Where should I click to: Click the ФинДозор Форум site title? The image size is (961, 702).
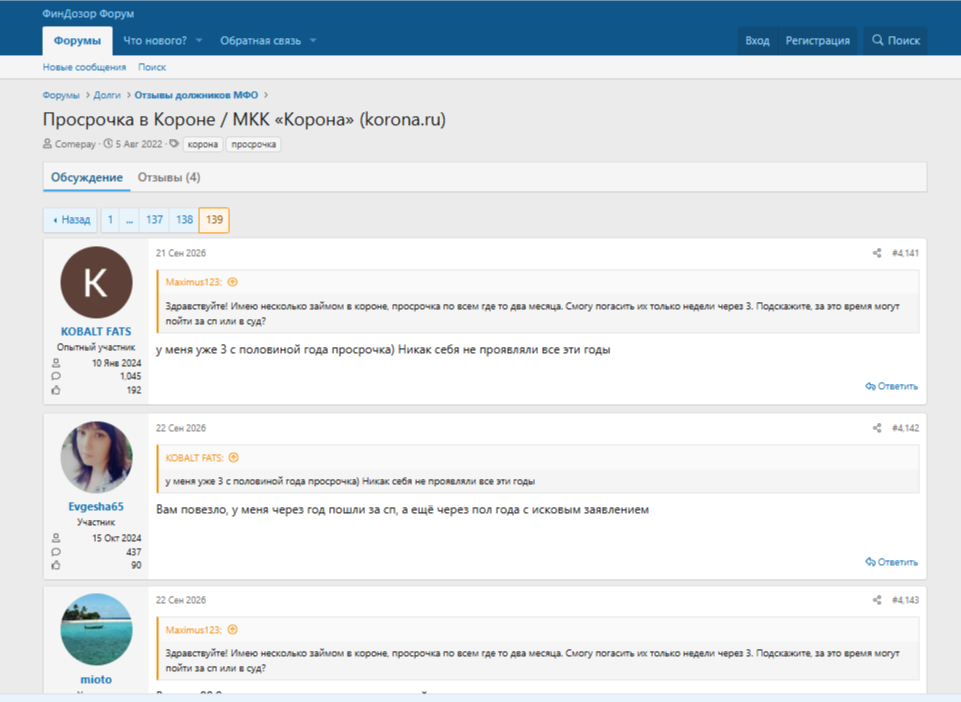coord(88,13)
